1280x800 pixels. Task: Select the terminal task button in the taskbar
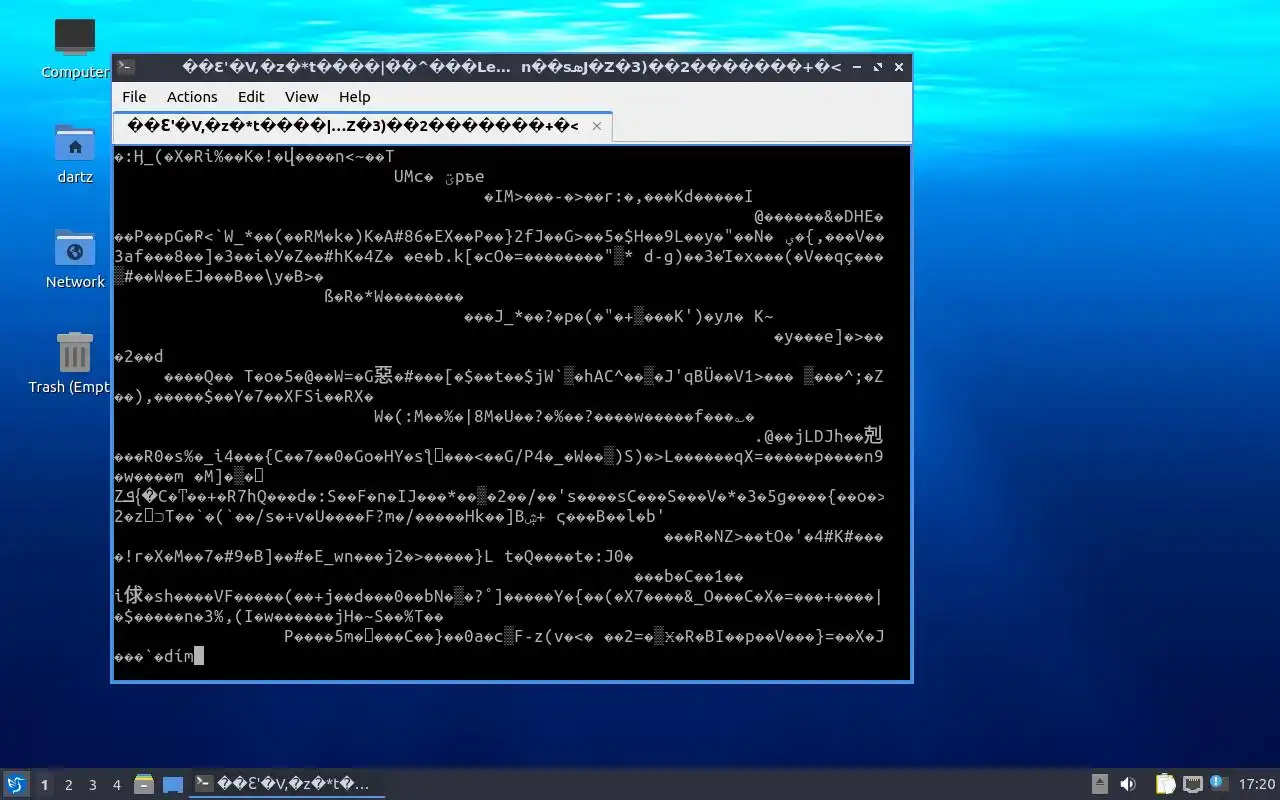[x=287, y=784]
